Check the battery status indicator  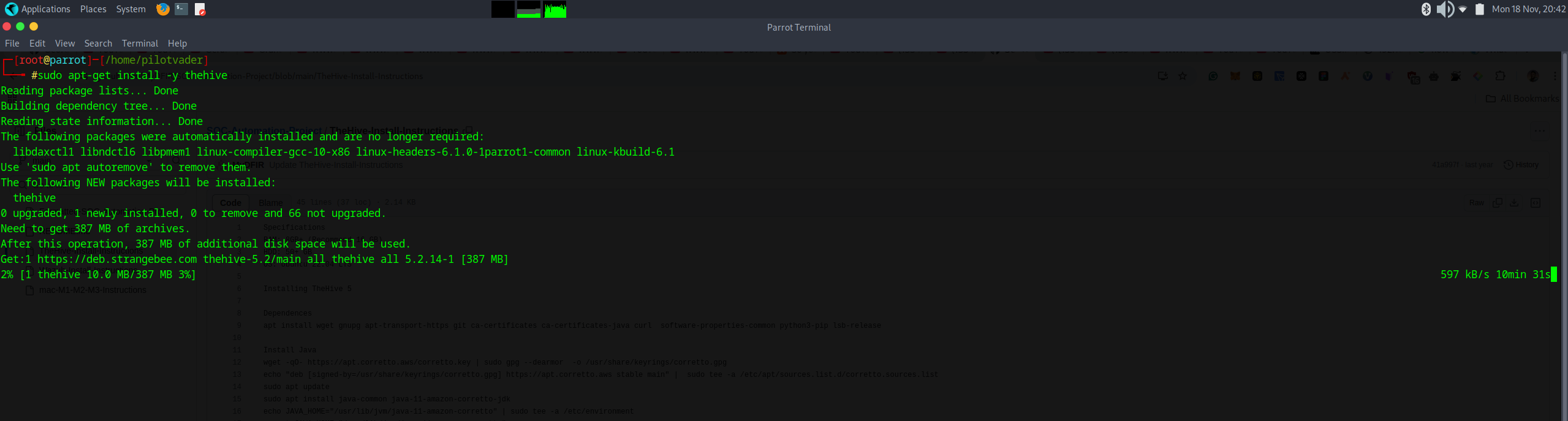click(x=1480, y=9)
